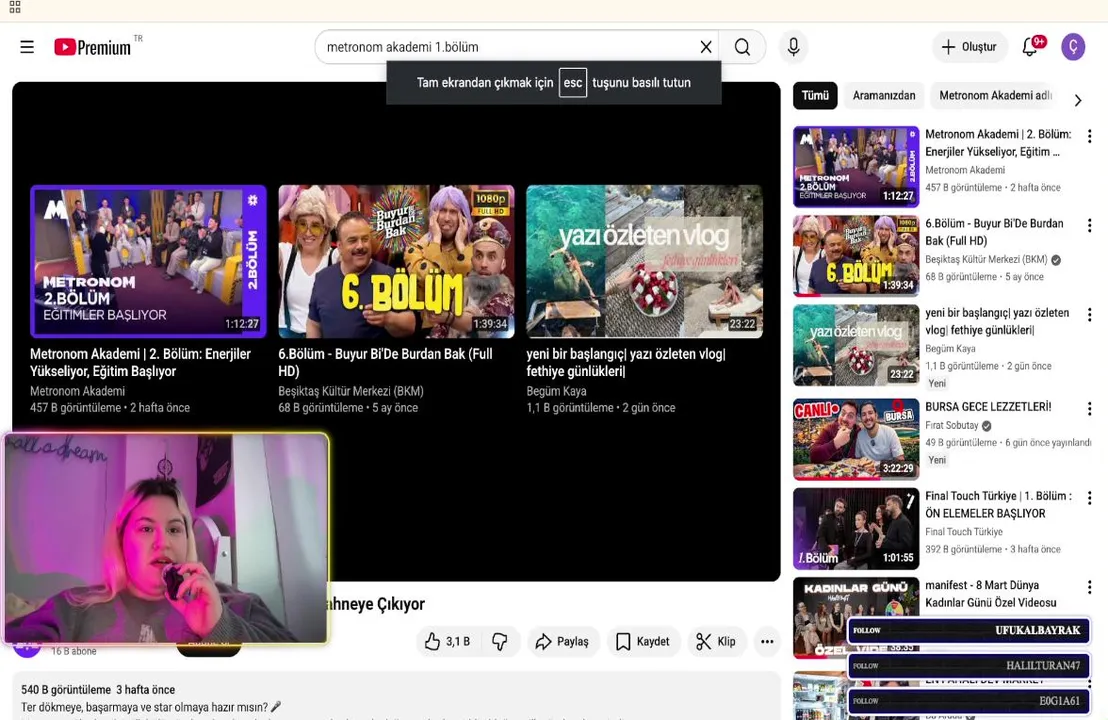Click end-screen title yeni bir başlangıç vlog

[626, 362]
